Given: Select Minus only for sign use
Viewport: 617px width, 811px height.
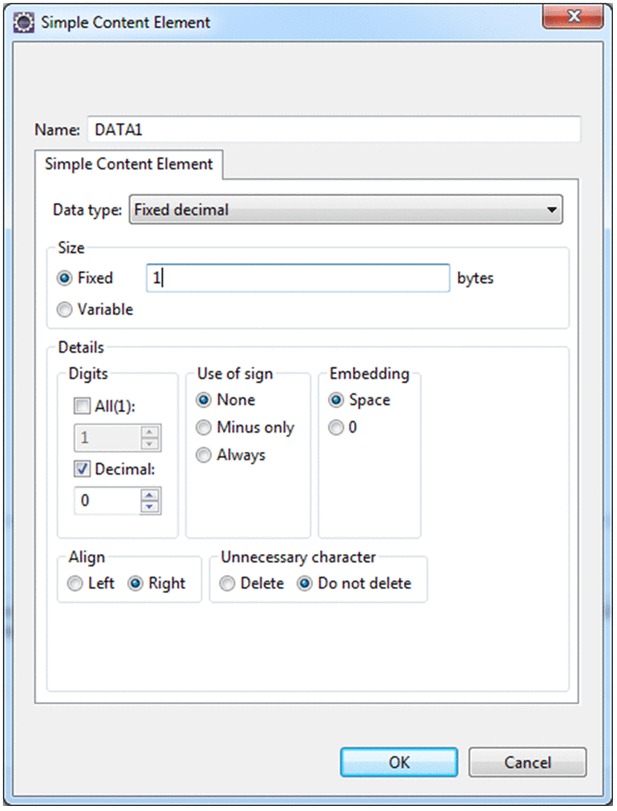Looking at the screenshot, I should 205,427.
